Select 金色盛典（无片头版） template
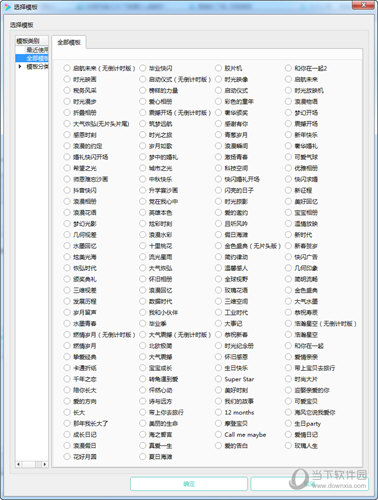Screen dimensions: 378x500 [218, 246]
